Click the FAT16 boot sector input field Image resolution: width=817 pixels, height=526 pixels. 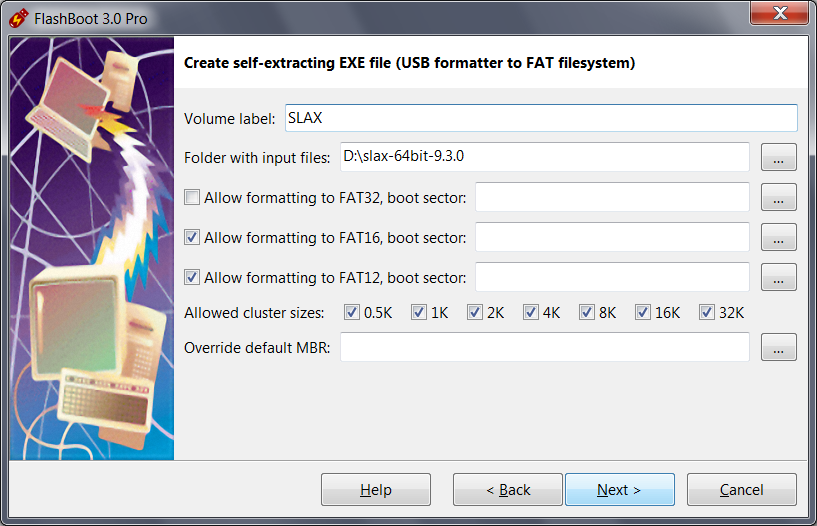[x=612, y=237]
